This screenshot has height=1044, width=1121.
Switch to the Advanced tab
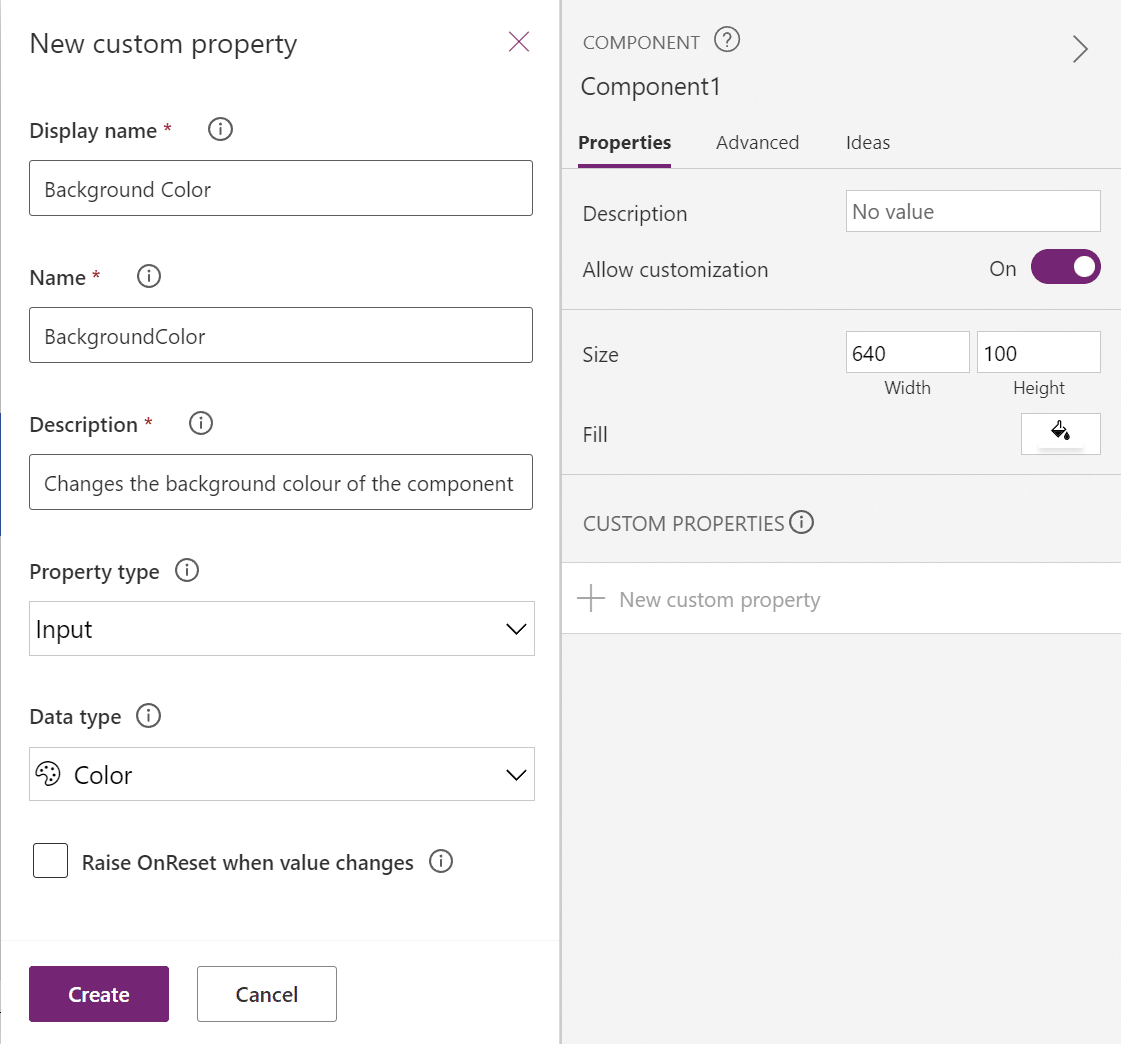point(757,142)
